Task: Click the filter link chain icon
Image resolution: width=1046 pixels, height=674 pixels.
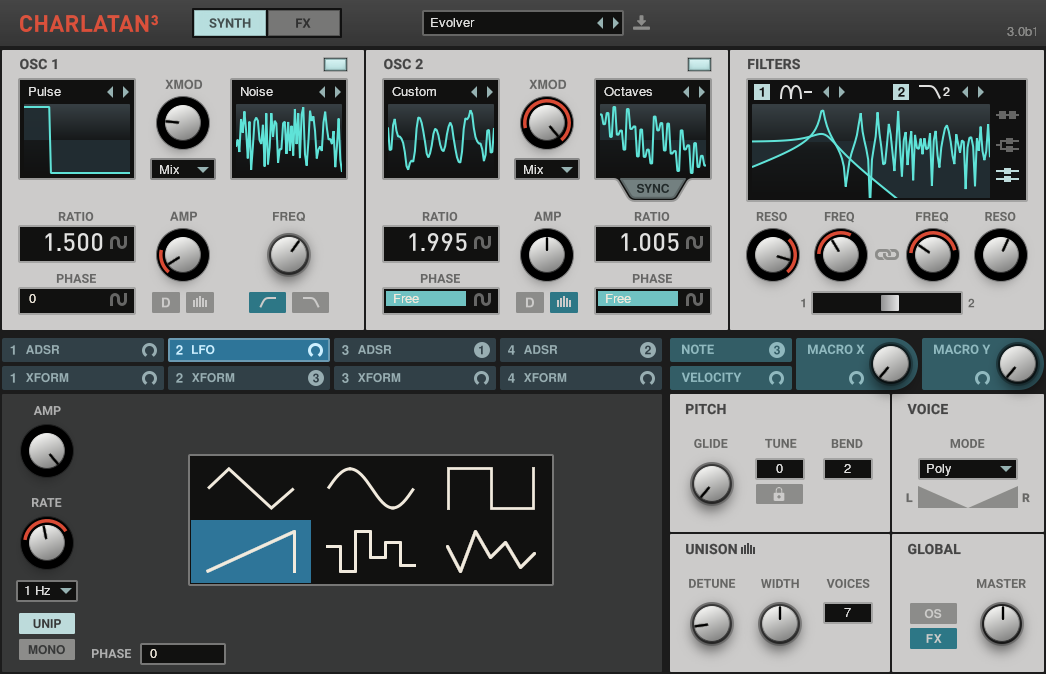Action: [x=887, y=255]
